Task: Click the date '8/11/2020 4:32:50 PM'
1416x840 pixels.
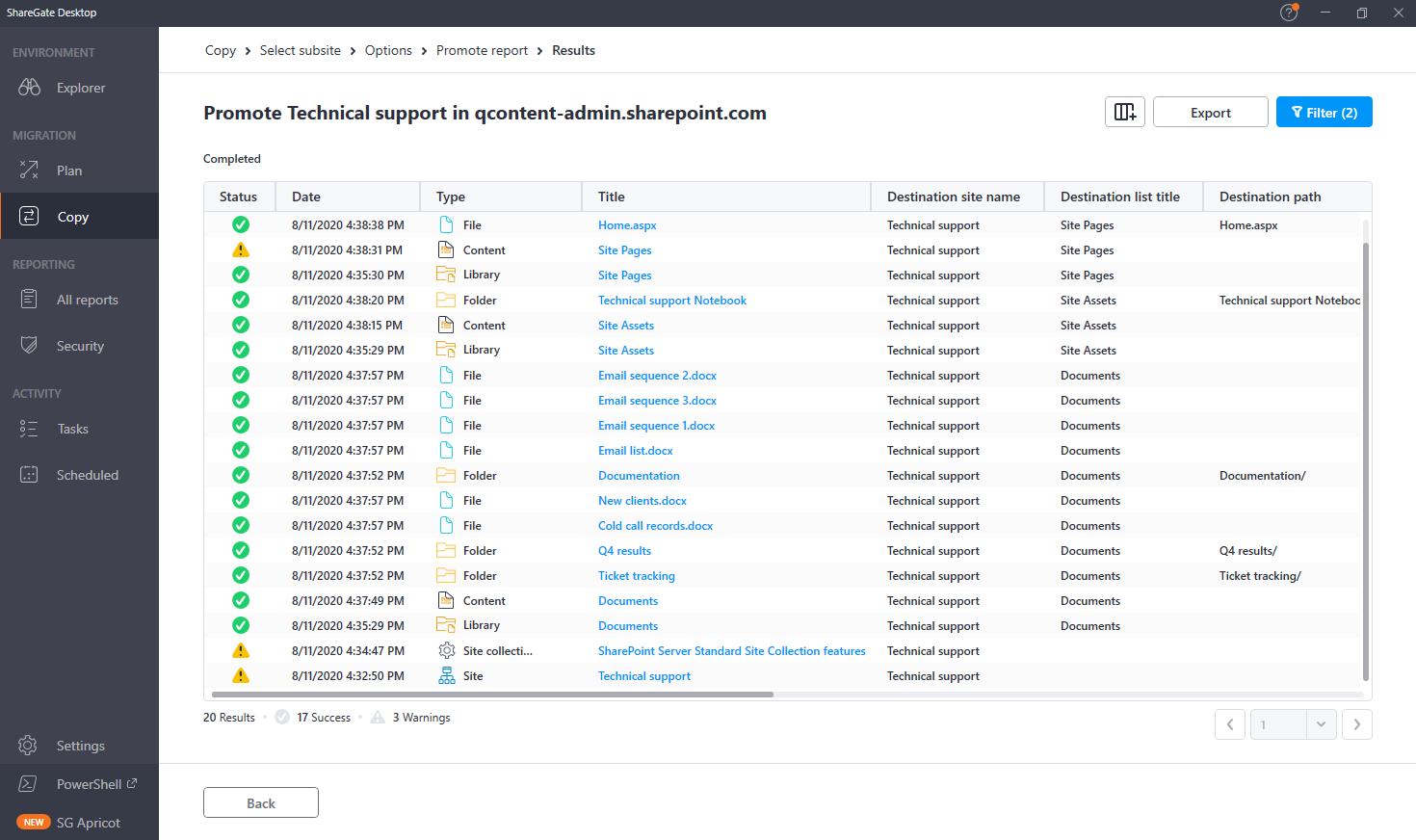Action: pos(348,675)
